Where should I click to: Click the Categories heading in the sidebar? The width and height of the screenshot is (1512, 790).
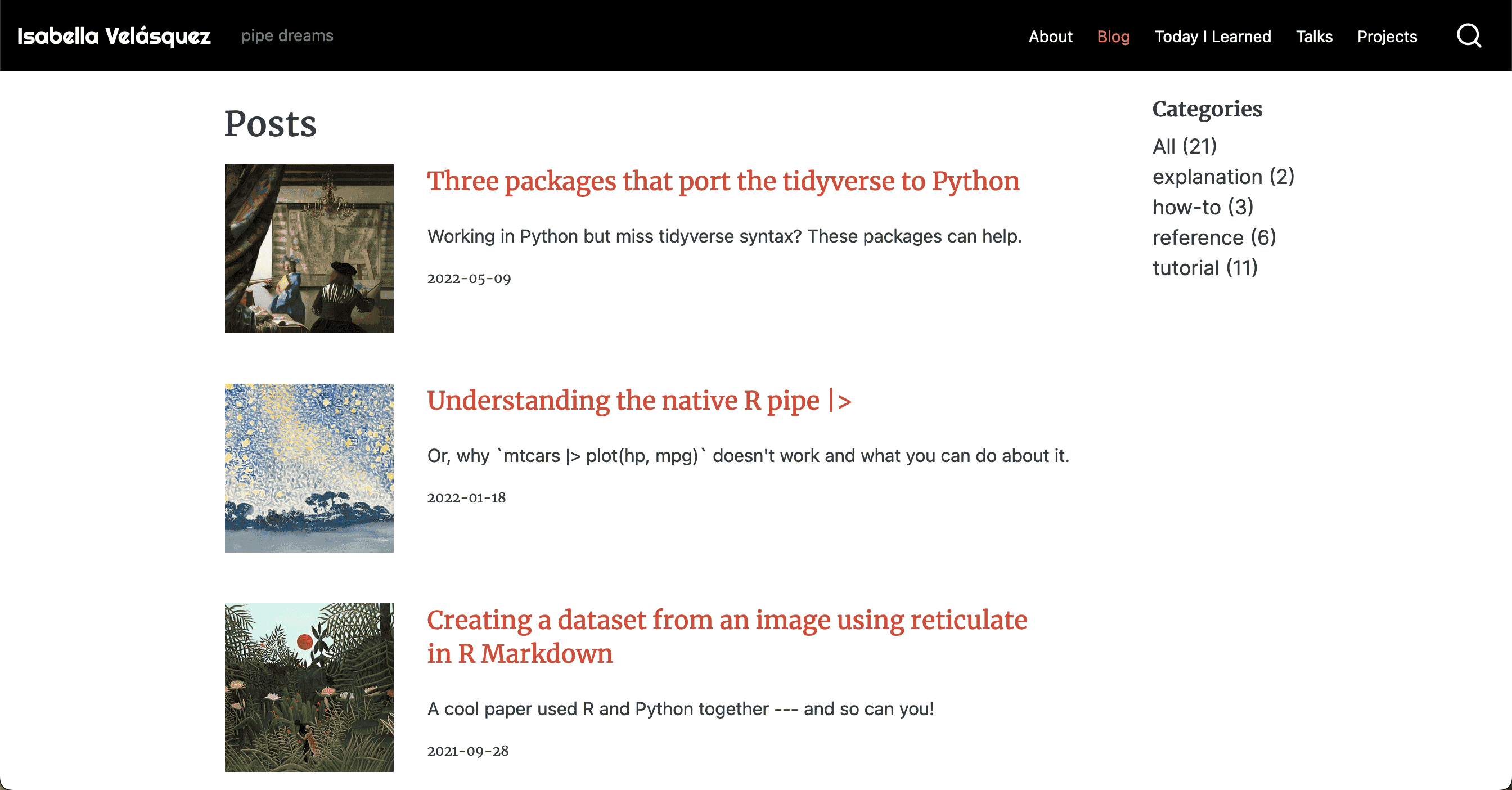pyautogui.click(x=1207, y=109)
